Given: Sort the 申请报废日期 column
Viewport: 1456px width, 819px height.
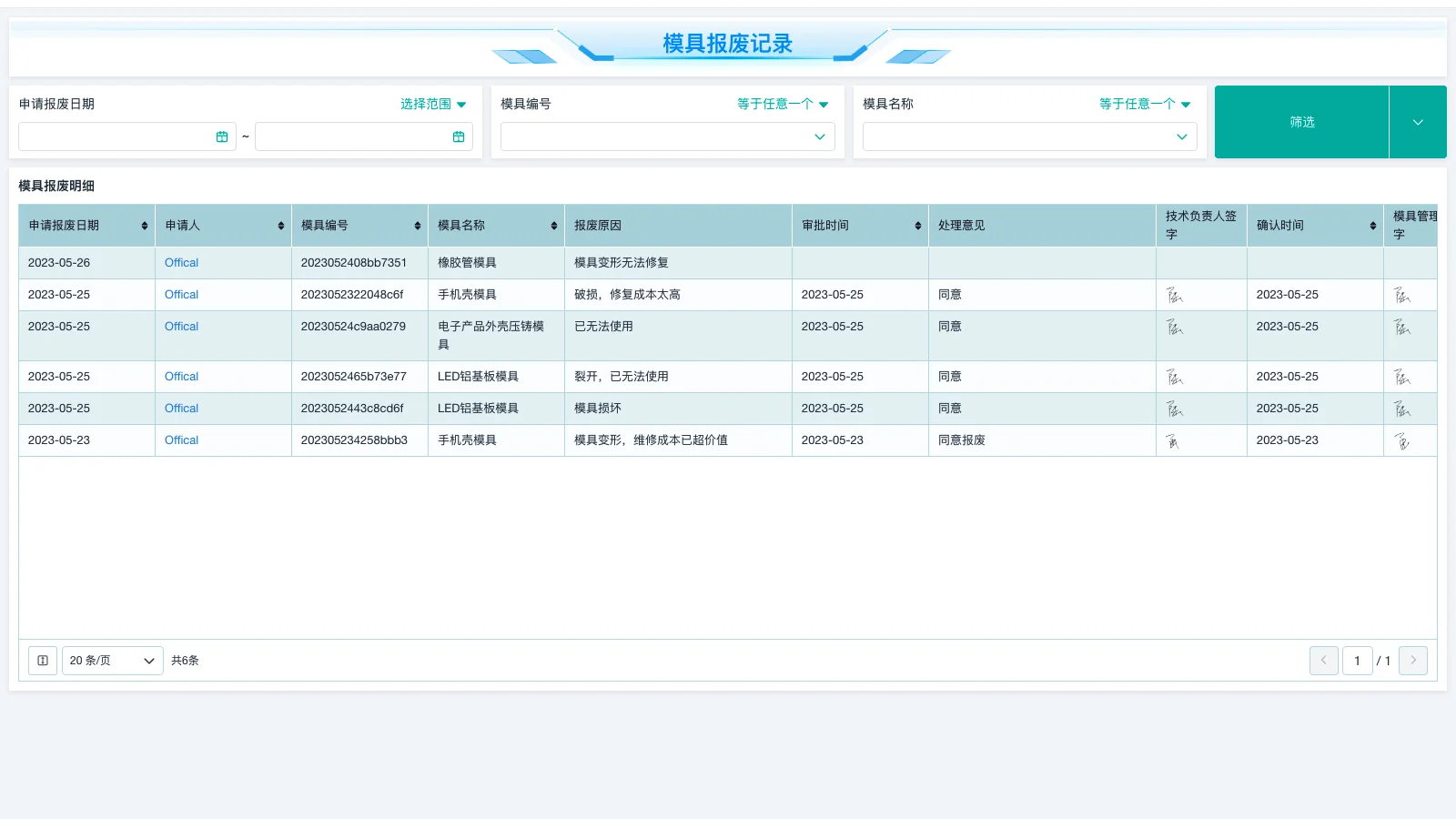Looking at the screenshot, I should click(144, 225).
